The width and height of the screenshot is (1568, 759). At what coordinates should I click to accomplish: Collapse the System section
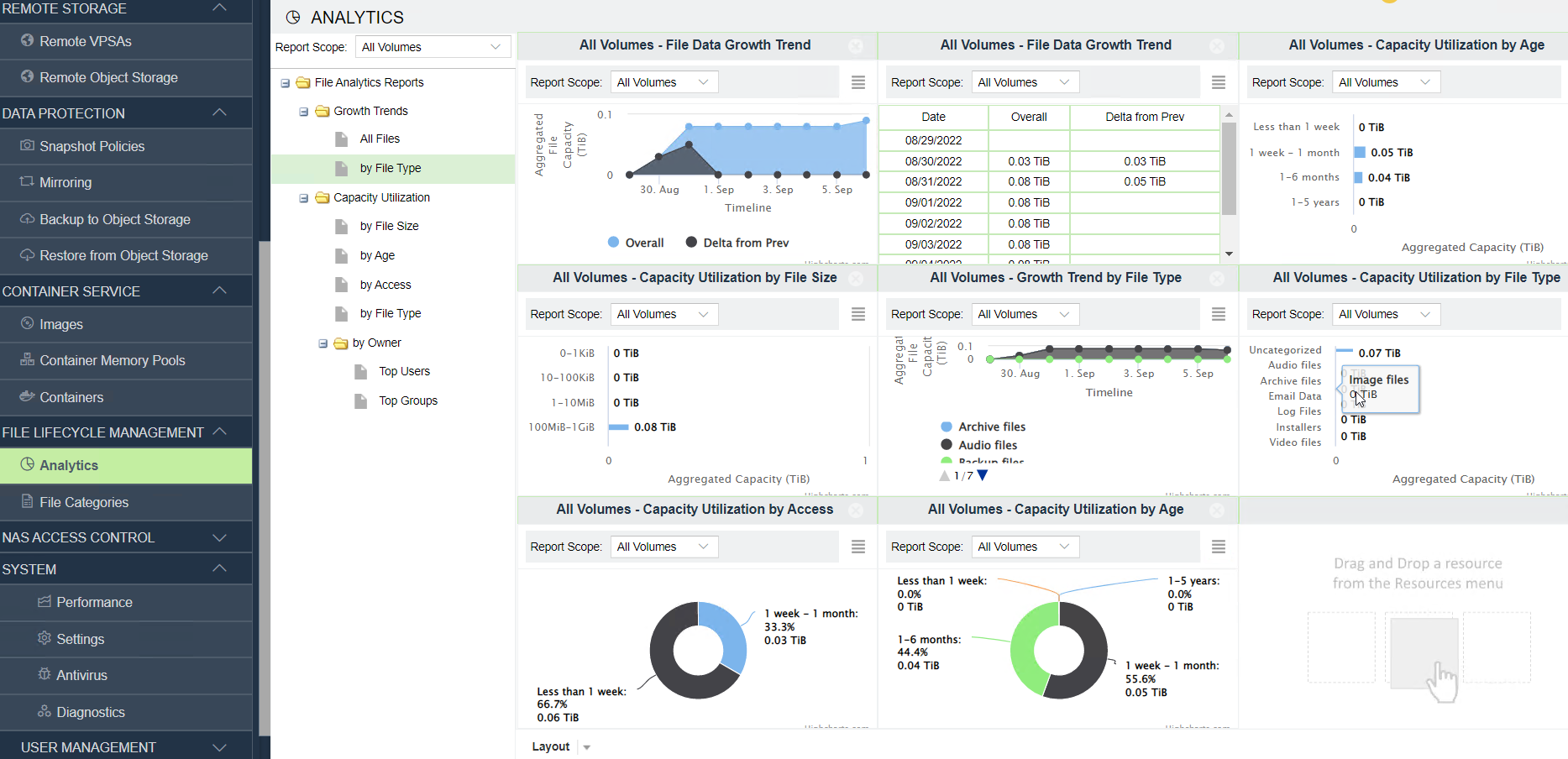[219, 568]
